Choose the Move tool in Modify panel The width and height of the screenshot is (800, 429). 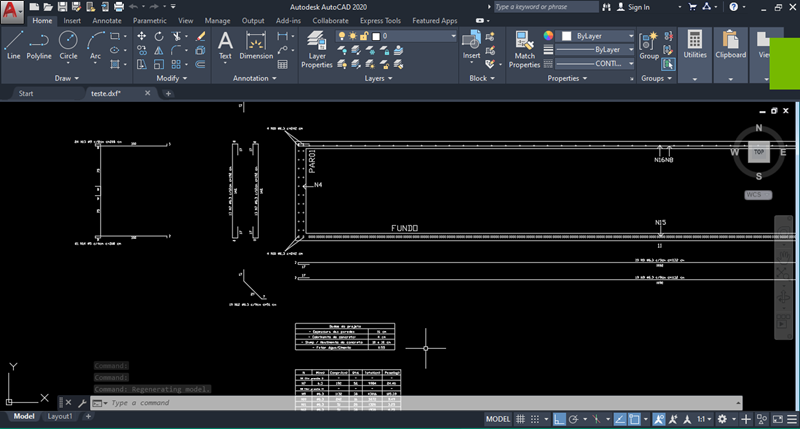pyautogui.click(x=141, y=36)
